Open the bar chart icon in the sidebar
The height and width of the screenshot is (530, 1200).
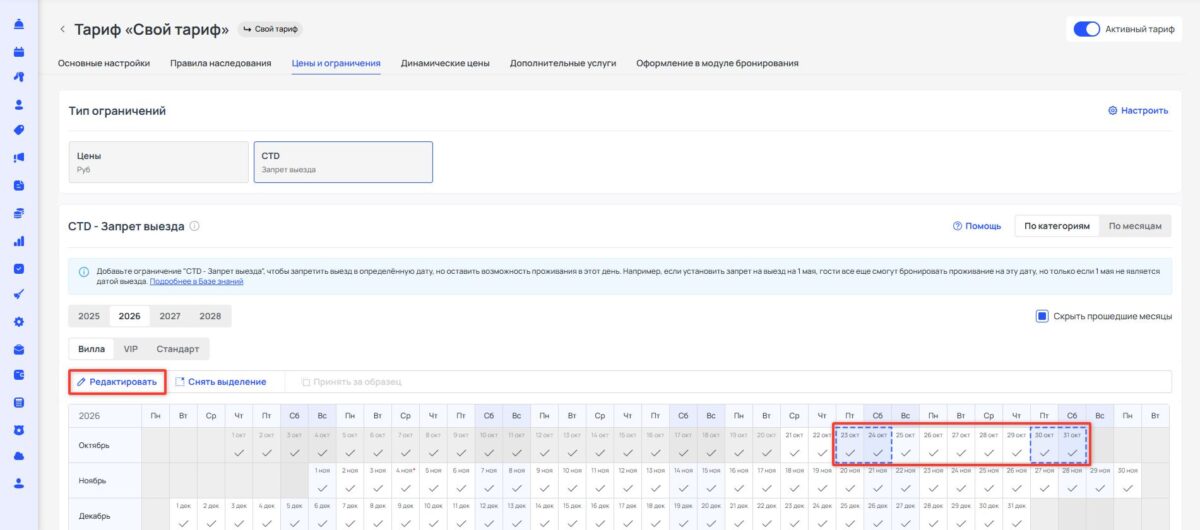pyautogui.click(x=19, y=241)
